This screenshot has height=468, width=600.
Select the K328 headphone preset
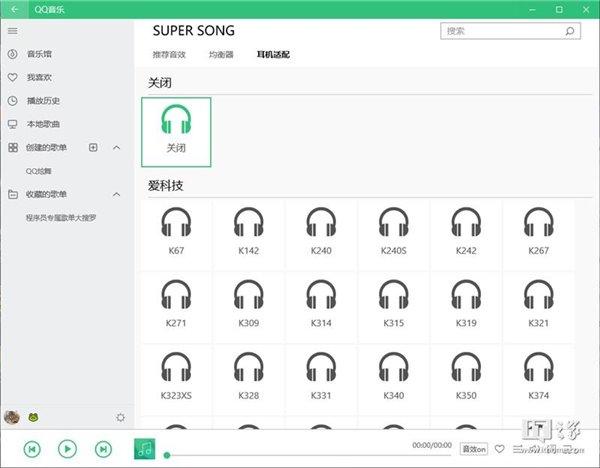[x=249, y=379]
